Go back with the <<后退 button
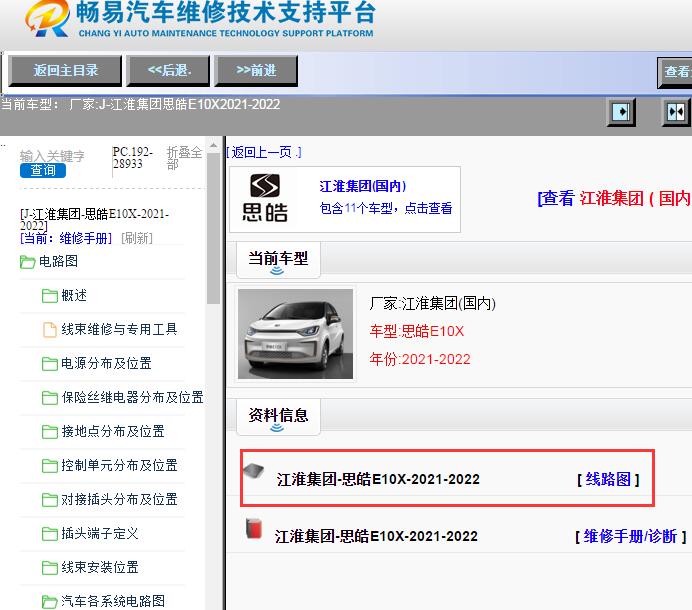This screenshot has width=692, height=610. tap(168, 70)
